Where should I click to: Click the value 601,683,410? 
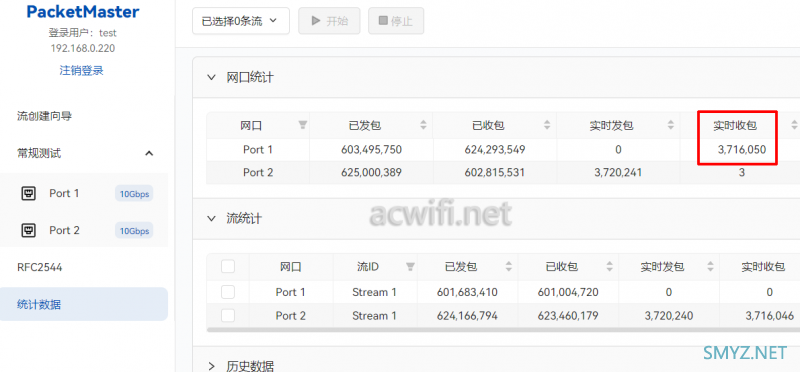tap(467, 292)
